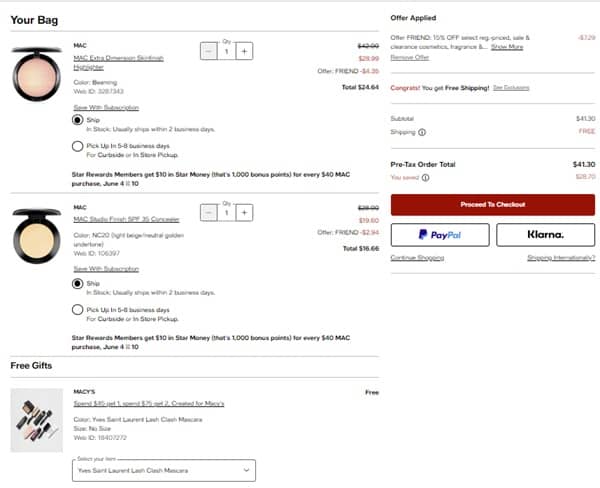Viewport: 600px width, 488px height.
Task: Increase quantity of MAC Skinfinish Highlighter
Action: pyautogui.click(x=245, y=50)
